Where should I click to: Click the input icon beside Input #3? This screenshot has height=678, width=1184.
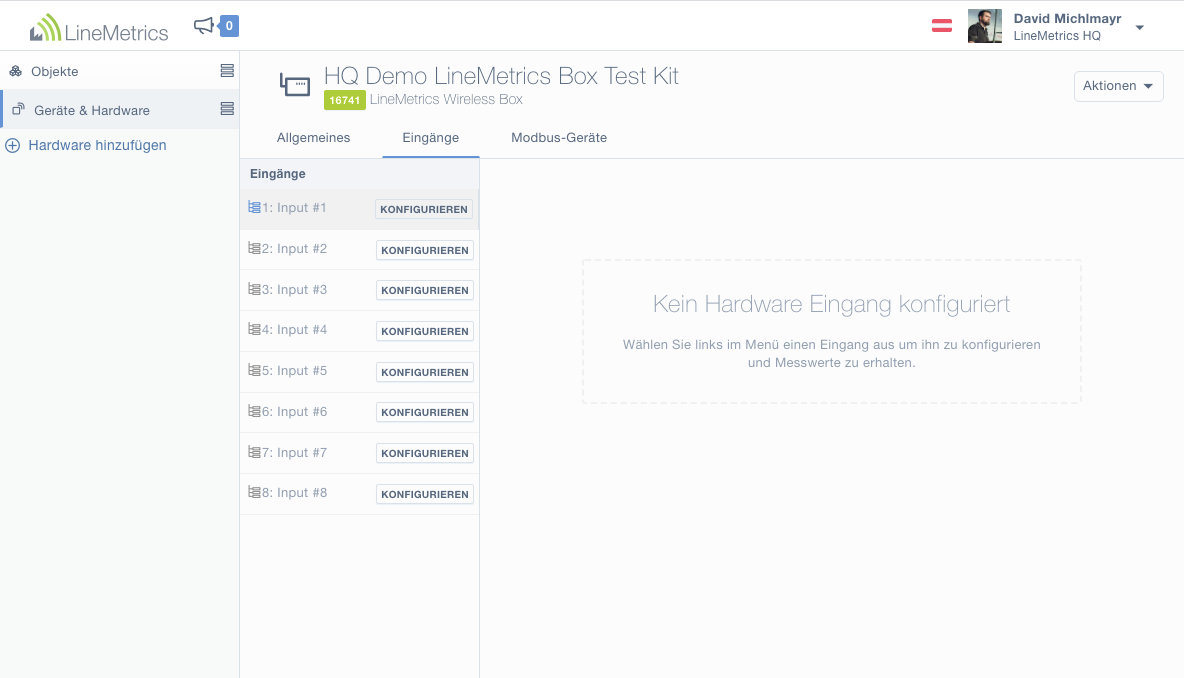click(x=254, y=288)
